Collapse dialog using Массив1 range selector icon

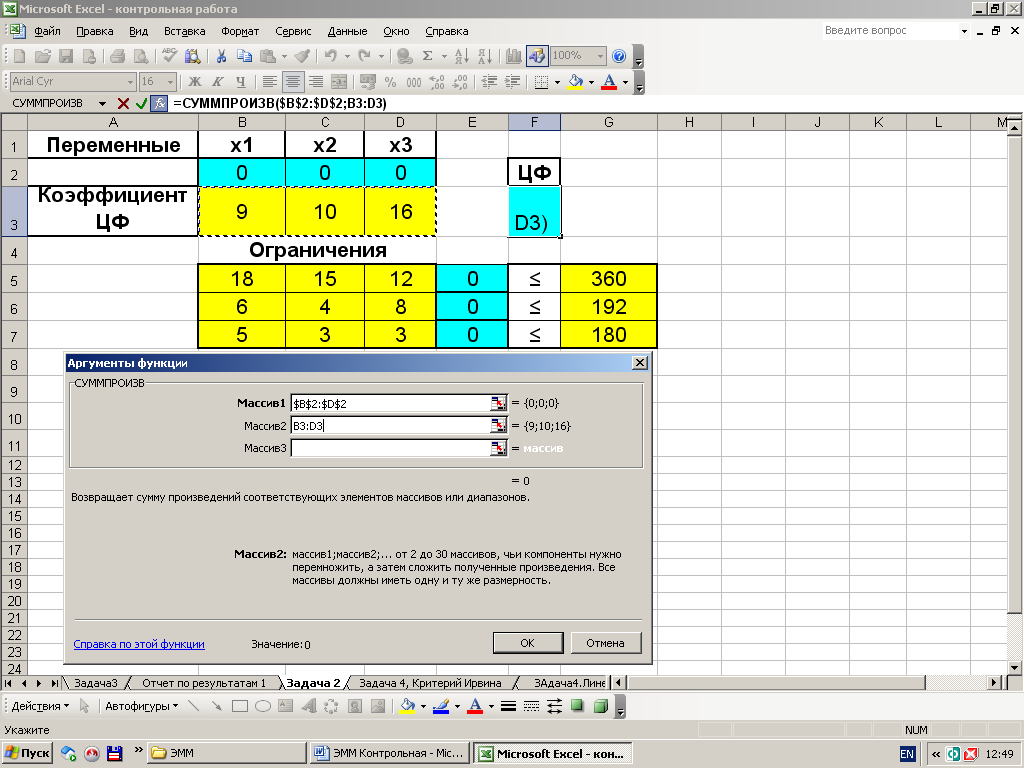coord(498,402)
